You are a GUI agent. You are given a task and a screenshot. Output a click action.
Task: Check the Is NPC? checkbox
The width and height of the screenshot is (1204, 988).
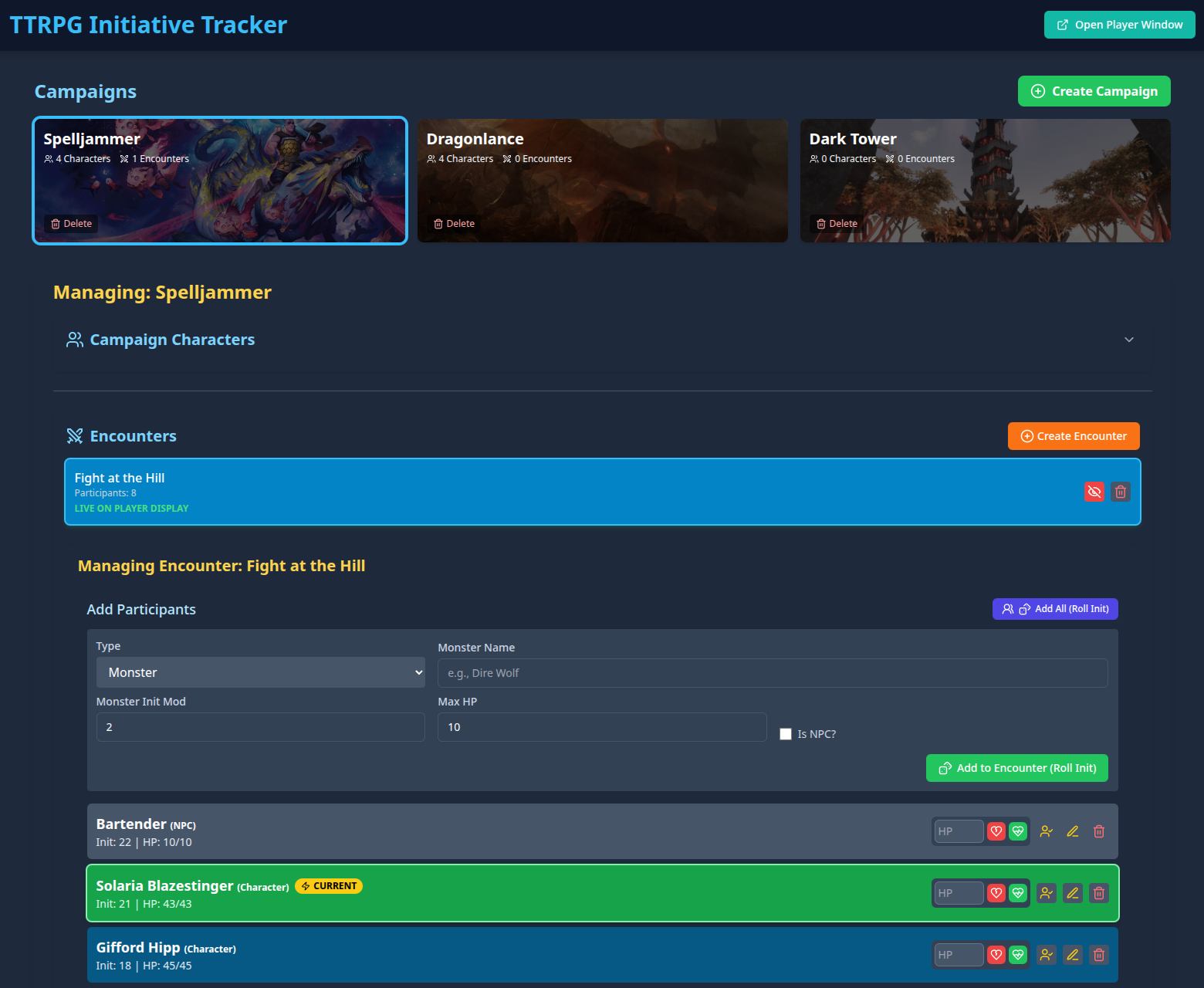pos(786,734)
